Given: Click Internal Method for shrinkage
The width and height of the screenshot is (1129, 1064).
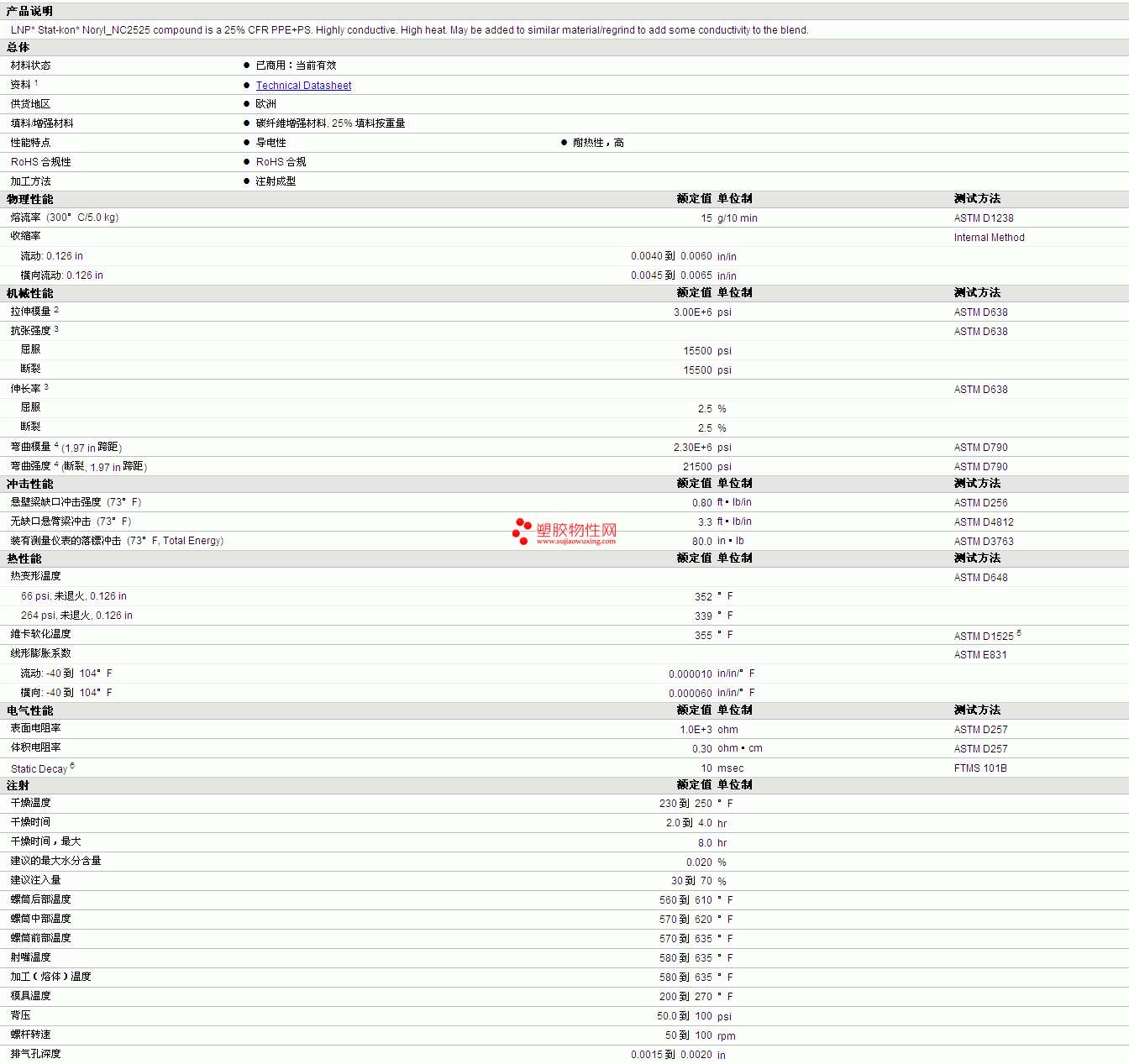Looking at the screenshot, I should (x=989, y=238).
